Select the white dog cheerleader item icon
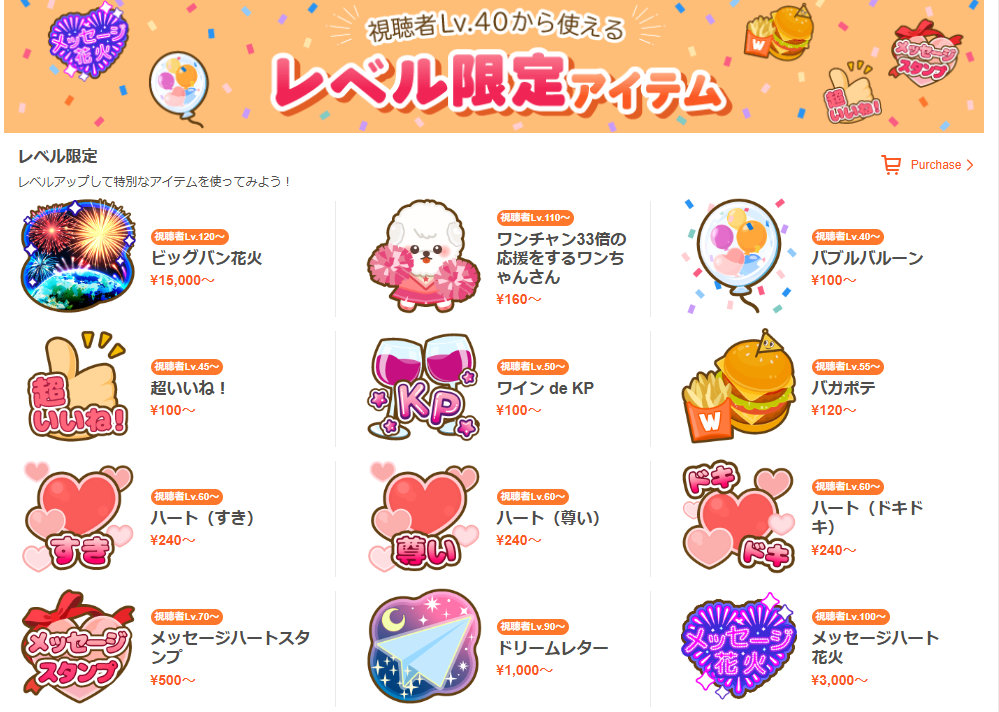Image resolution: width=999 pixels, height=712 pixels. (x=424, y=257)
